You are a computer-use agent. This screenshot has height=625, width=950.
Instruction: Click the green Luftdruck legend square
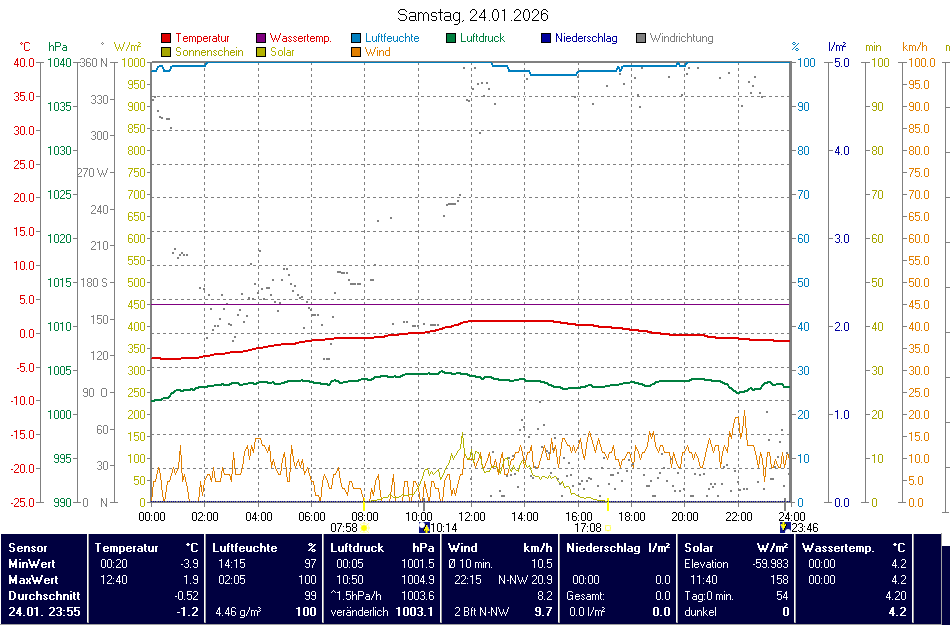point(452,39)
